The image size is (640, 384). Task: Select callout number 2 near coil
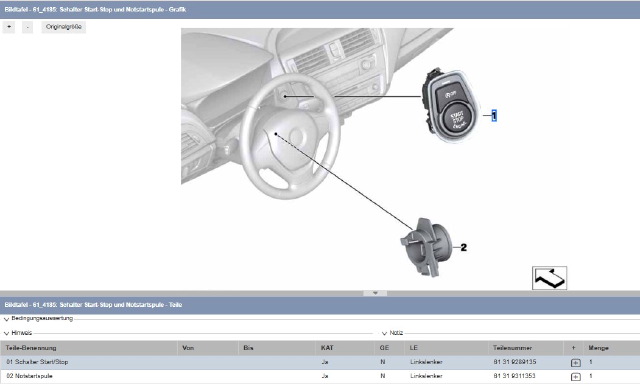[x=463, y=247]
